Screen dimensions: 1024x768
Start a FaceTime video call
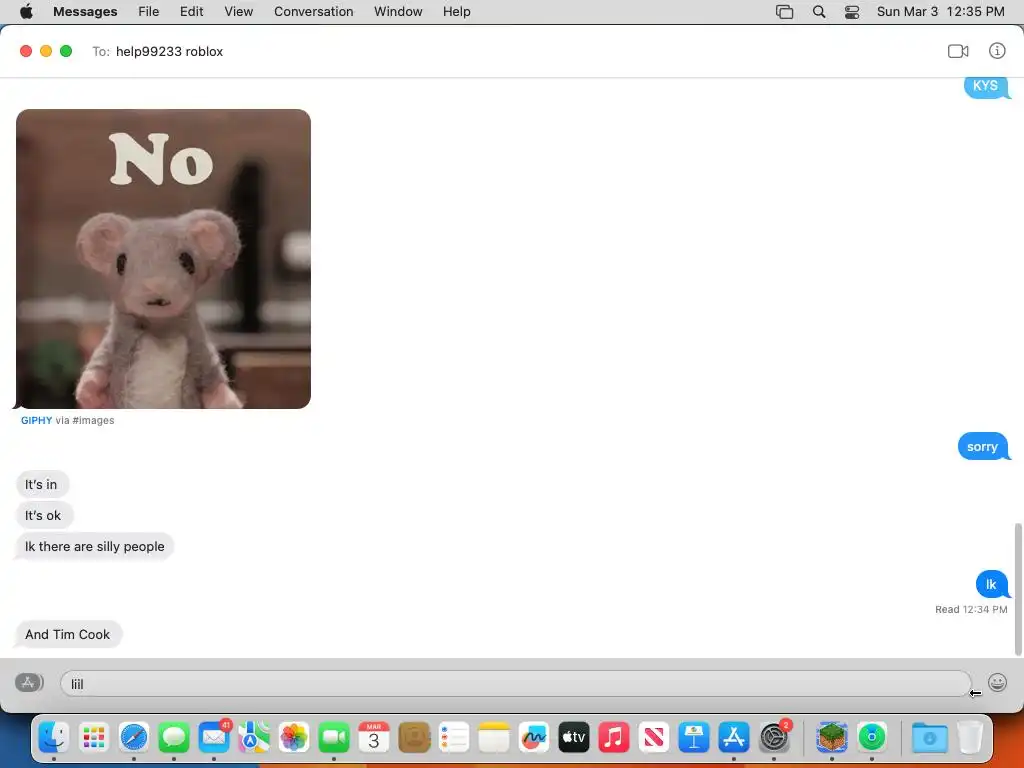pyautogui.click(x=957, y=51)
